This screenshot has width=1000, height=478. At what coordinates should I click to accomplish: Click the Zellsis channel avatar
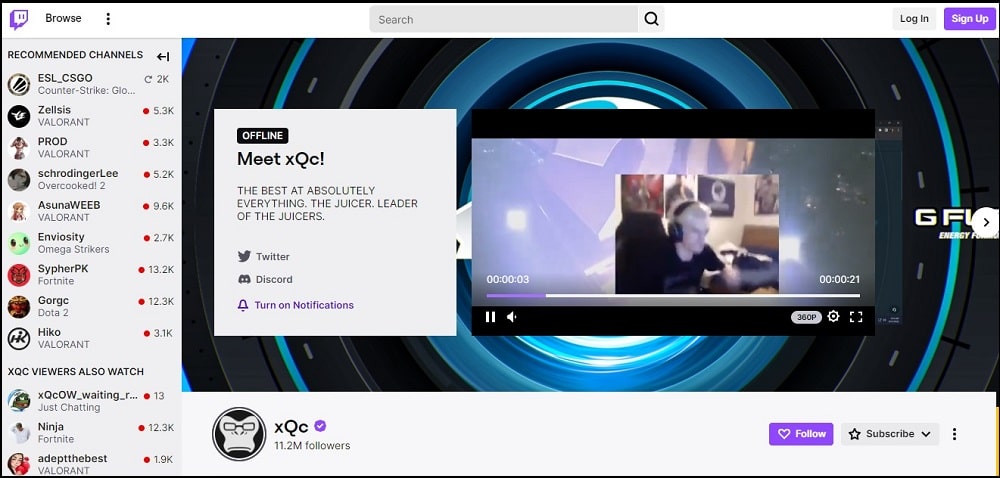tap(19, 116)
